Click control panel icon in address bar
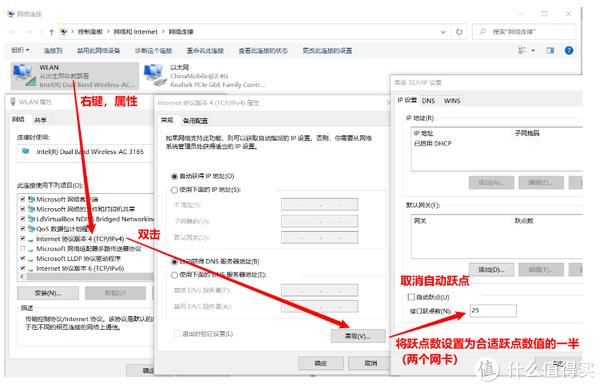 pos(64,32)
